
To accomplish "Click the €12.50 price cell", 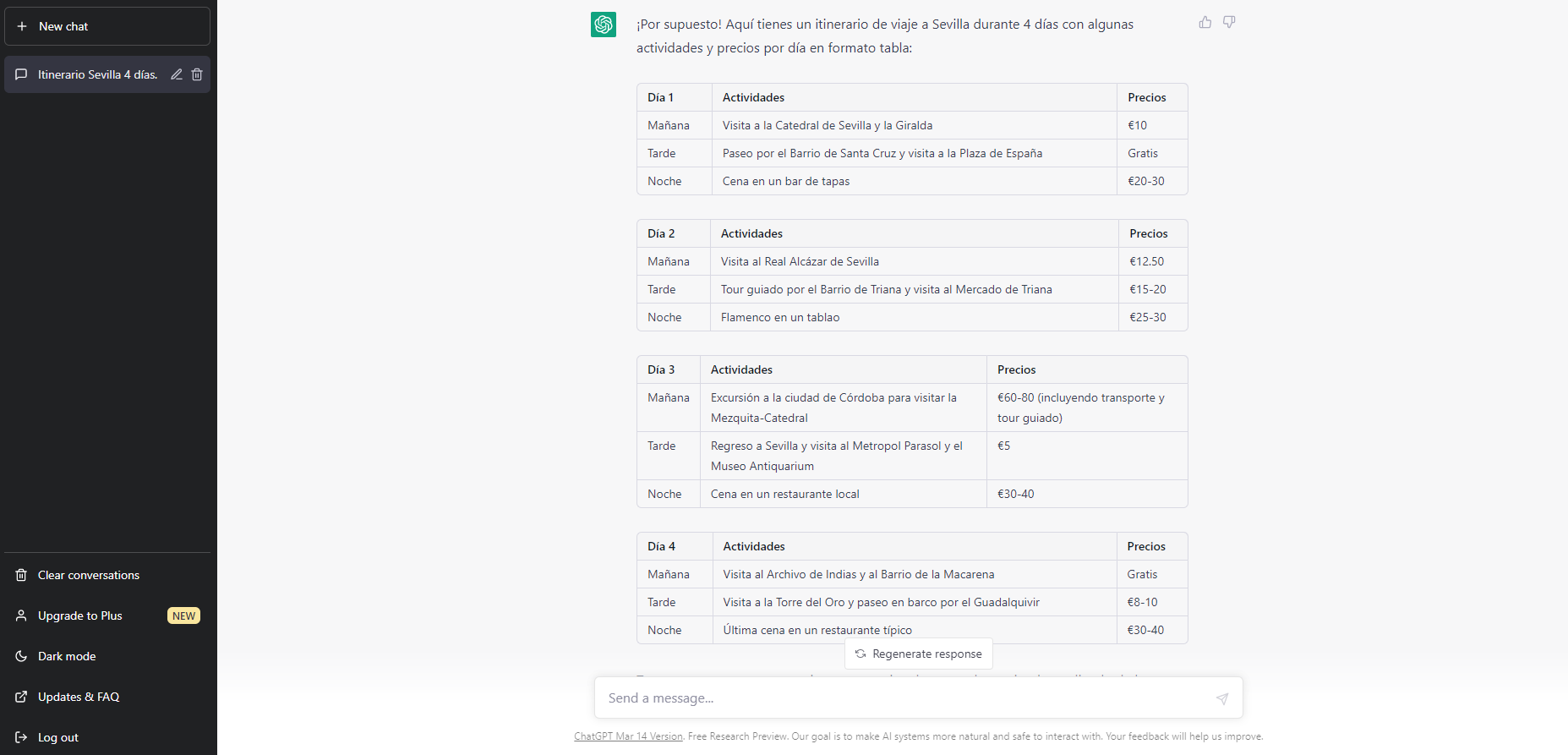I will tap(1153, 261).
